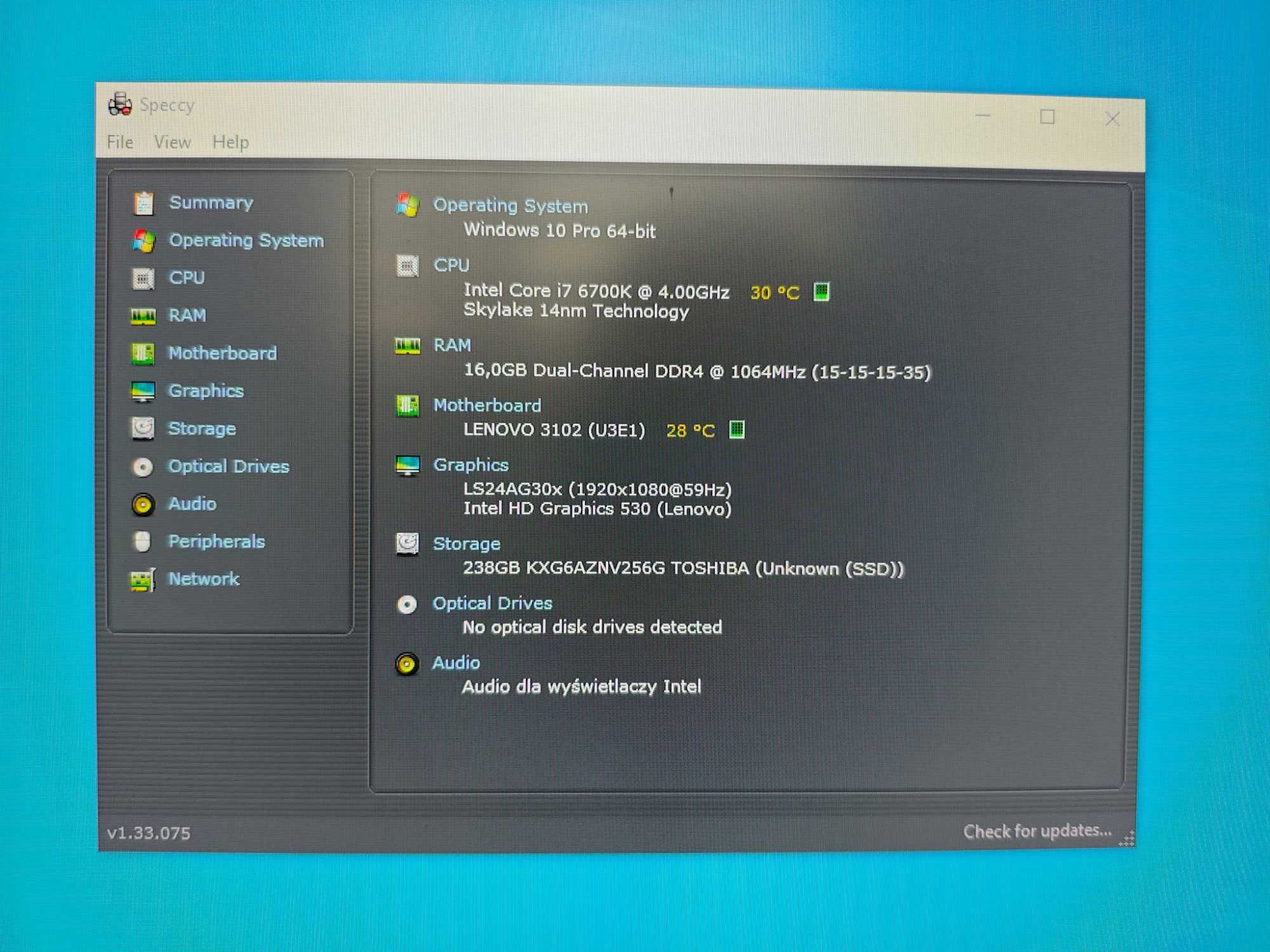The height and width of the screenshot is (952, 1270).
Task: Click the Check for updates link
Action: coord(1037,831)
